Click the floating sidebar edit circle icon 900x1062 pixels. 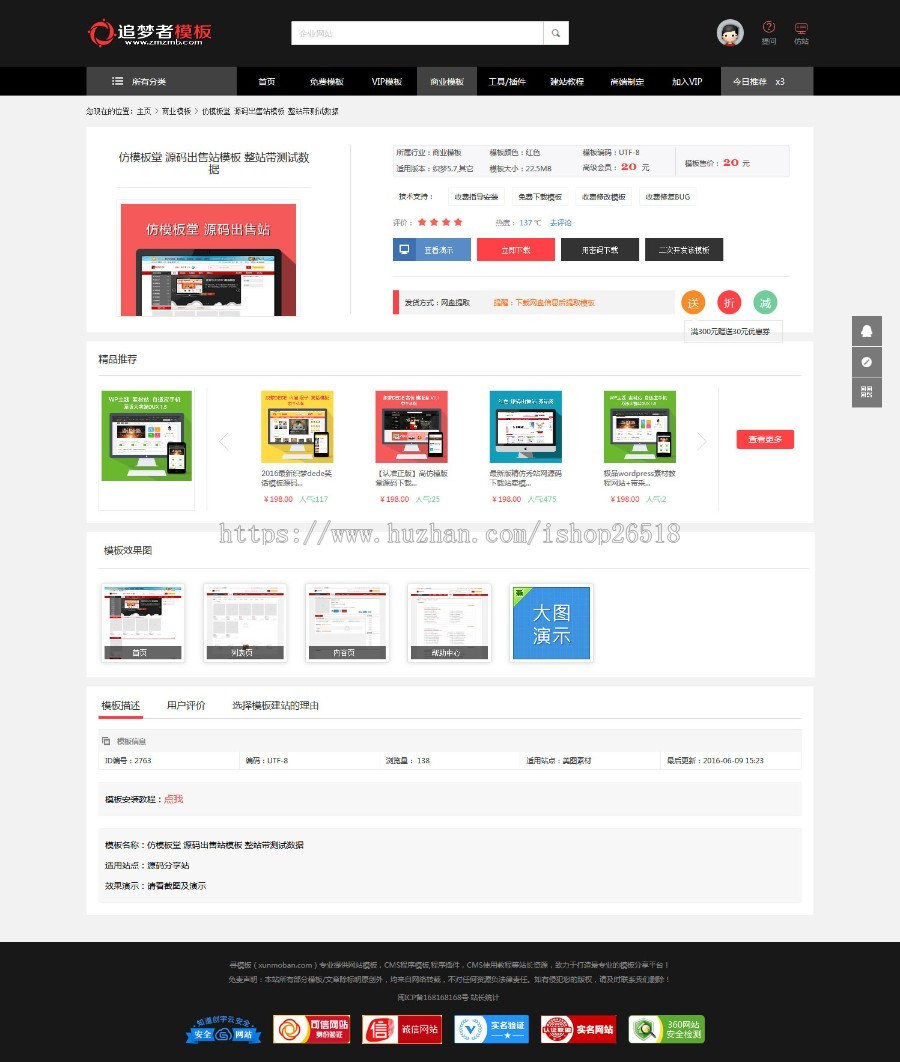(x=867, y=362)
